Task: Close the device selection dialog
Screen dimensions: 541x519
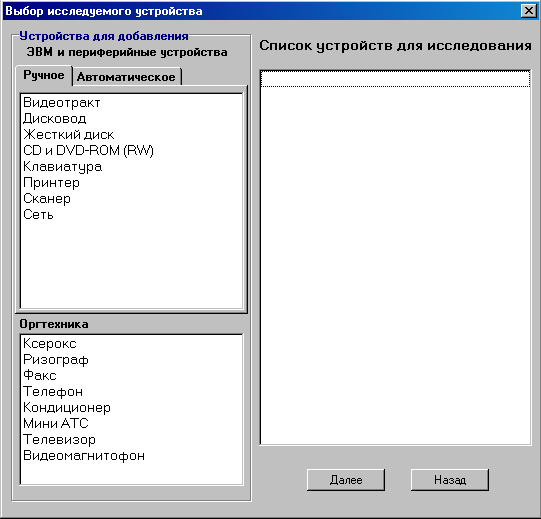Action: click(x=529, y=11)
